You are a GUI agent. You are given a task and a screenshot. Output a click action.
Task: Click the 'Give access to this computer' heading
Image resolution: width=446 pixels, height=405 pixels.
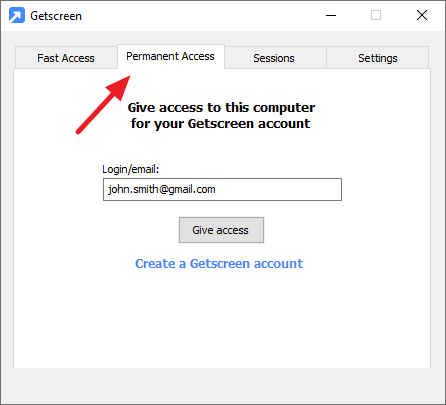click(x=221, y=108)
